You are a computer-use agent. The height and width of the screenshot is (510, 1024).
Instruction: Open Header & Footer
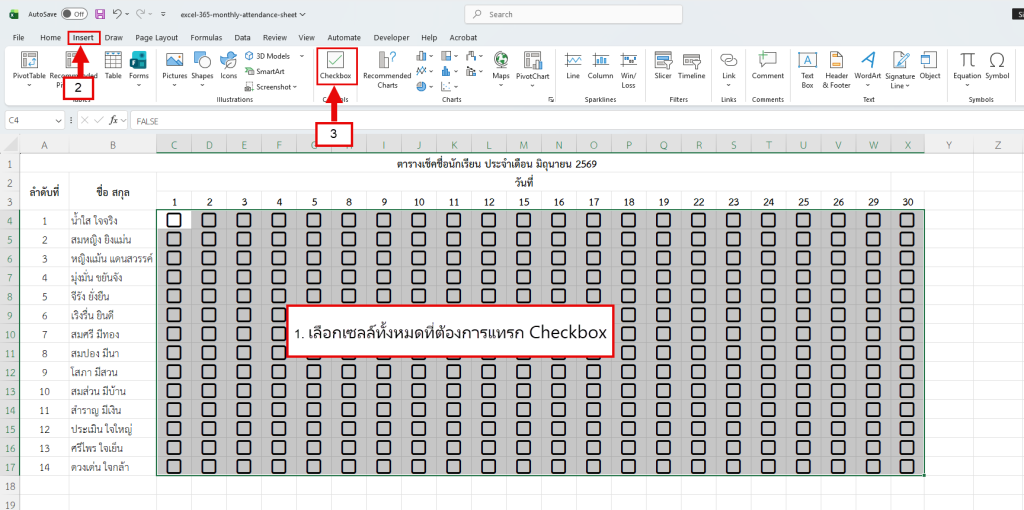(x=837, y=71)
